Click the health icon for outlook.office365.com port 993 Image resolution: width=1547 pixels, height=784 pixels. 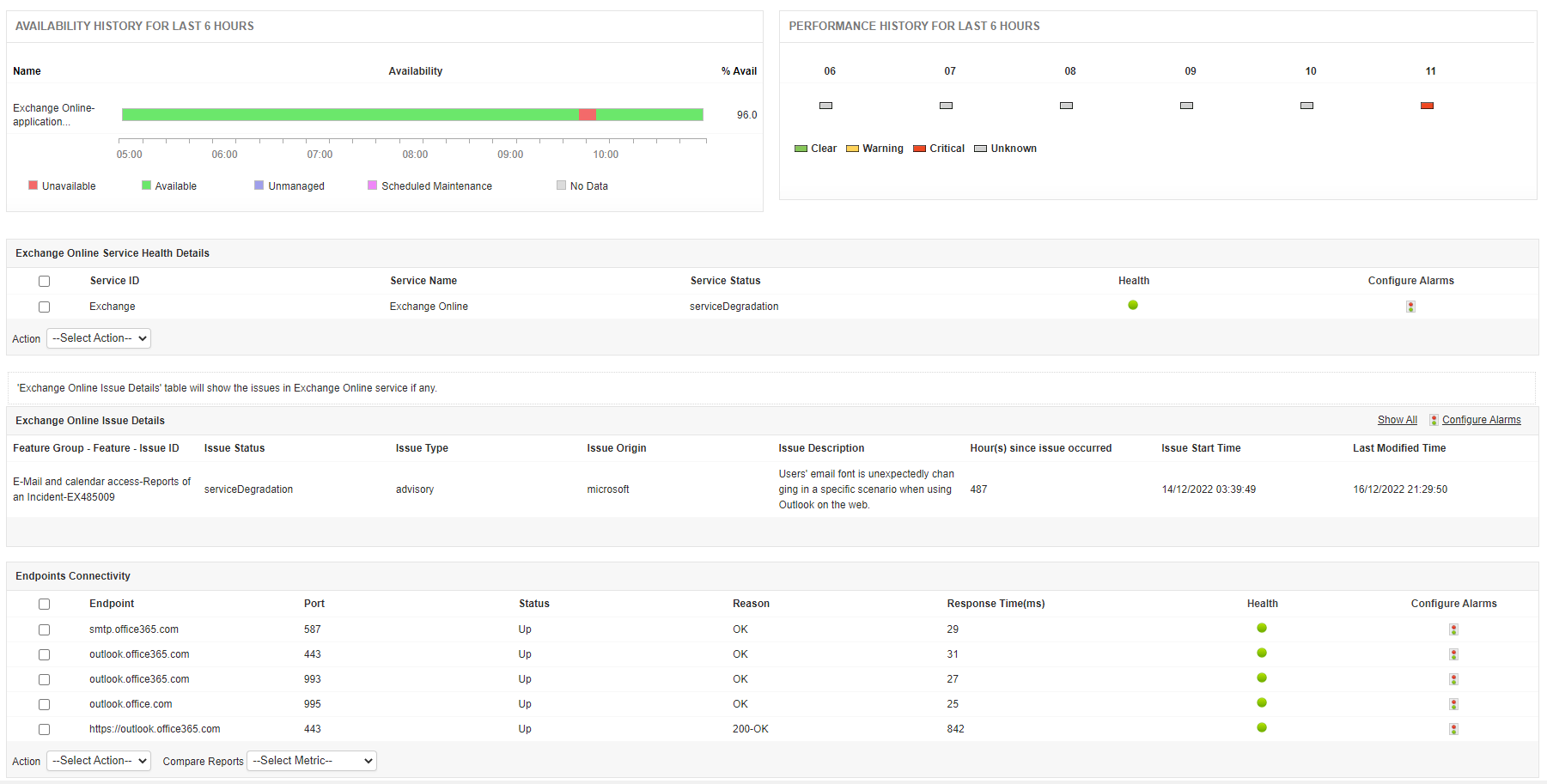[1261, 678]
